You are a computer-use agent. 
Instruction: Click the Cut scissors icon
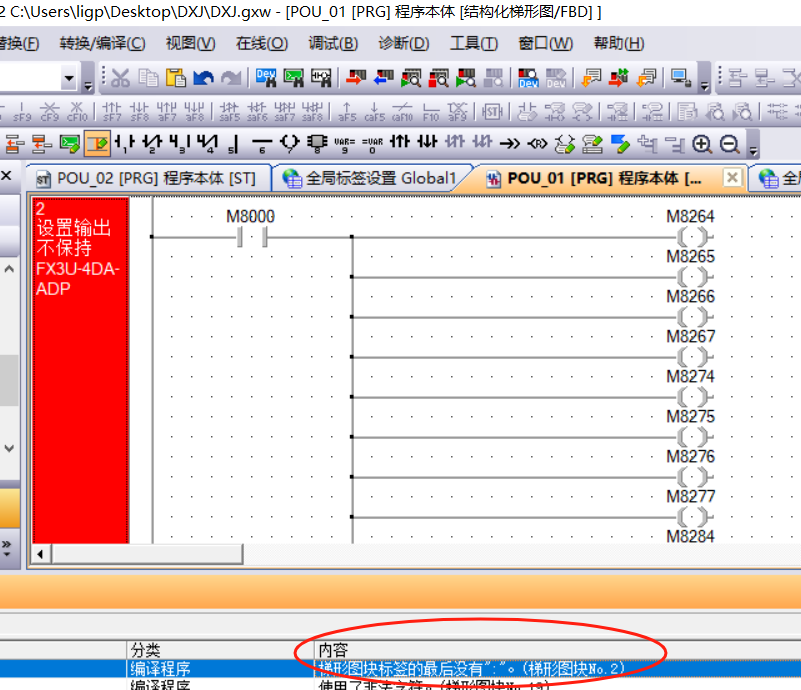pos(120,78)
